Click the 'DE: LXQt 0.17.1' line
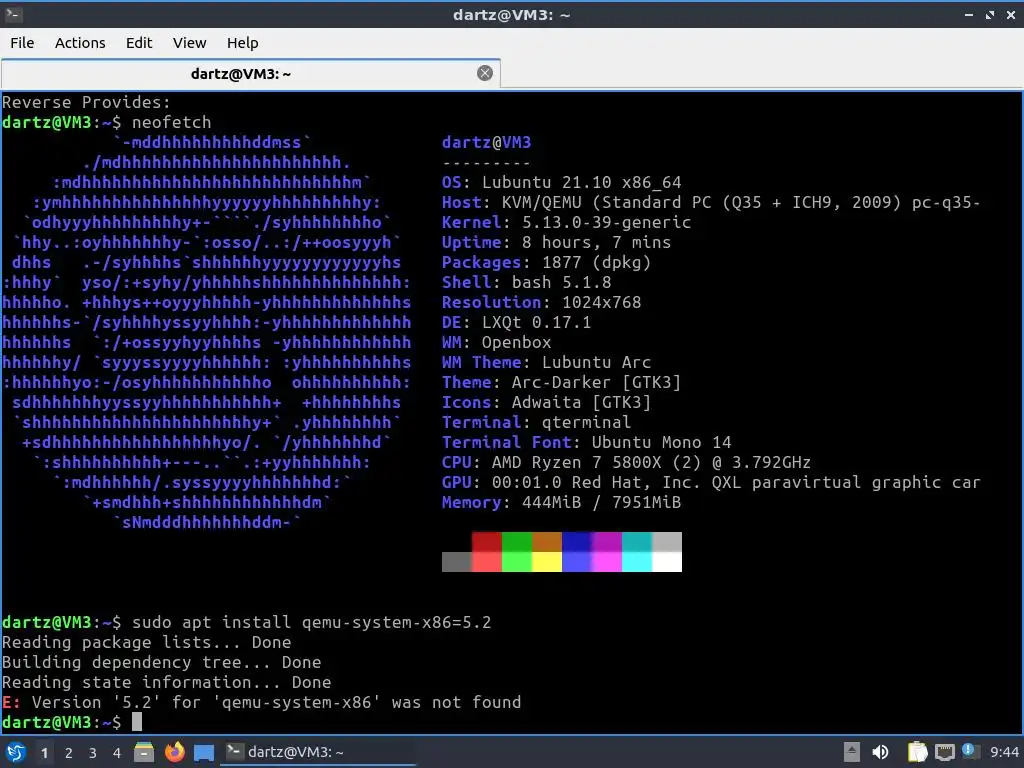Image resolution: width=1024 pixels, height=768 pixels. (x=516, y=322)
